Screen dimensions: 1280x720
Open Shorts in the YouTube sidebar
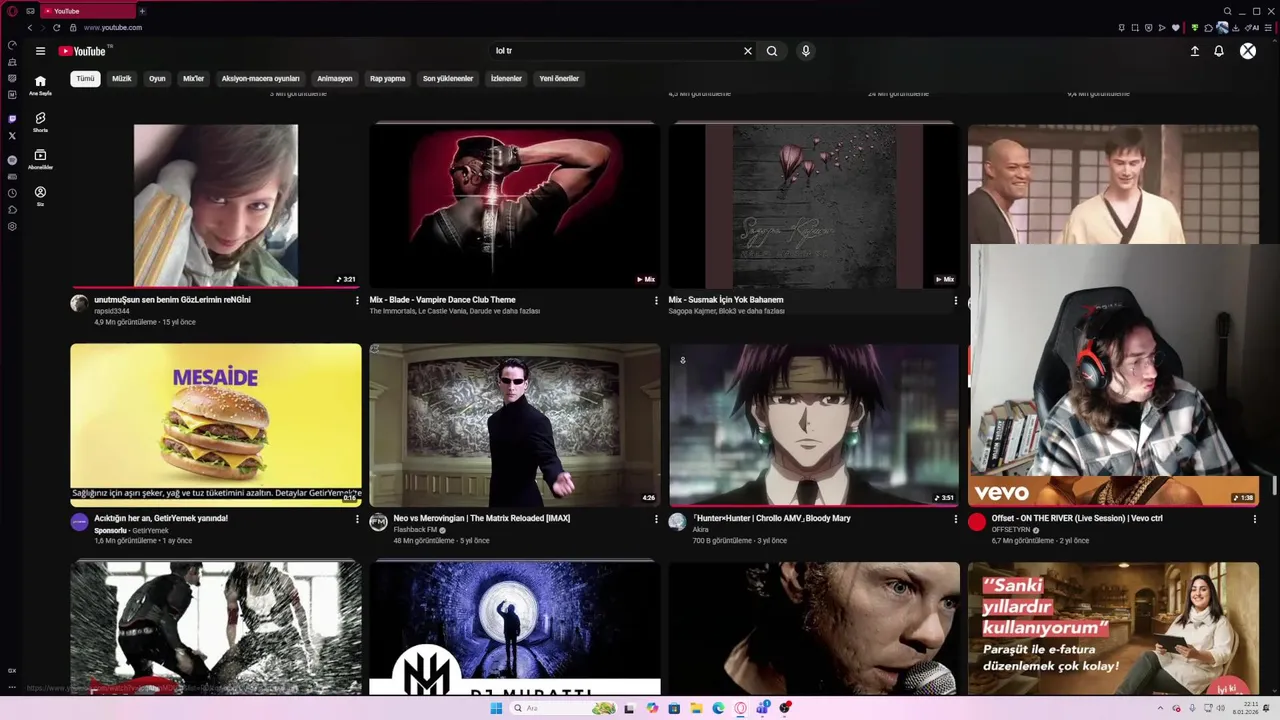tap(40, 122)
